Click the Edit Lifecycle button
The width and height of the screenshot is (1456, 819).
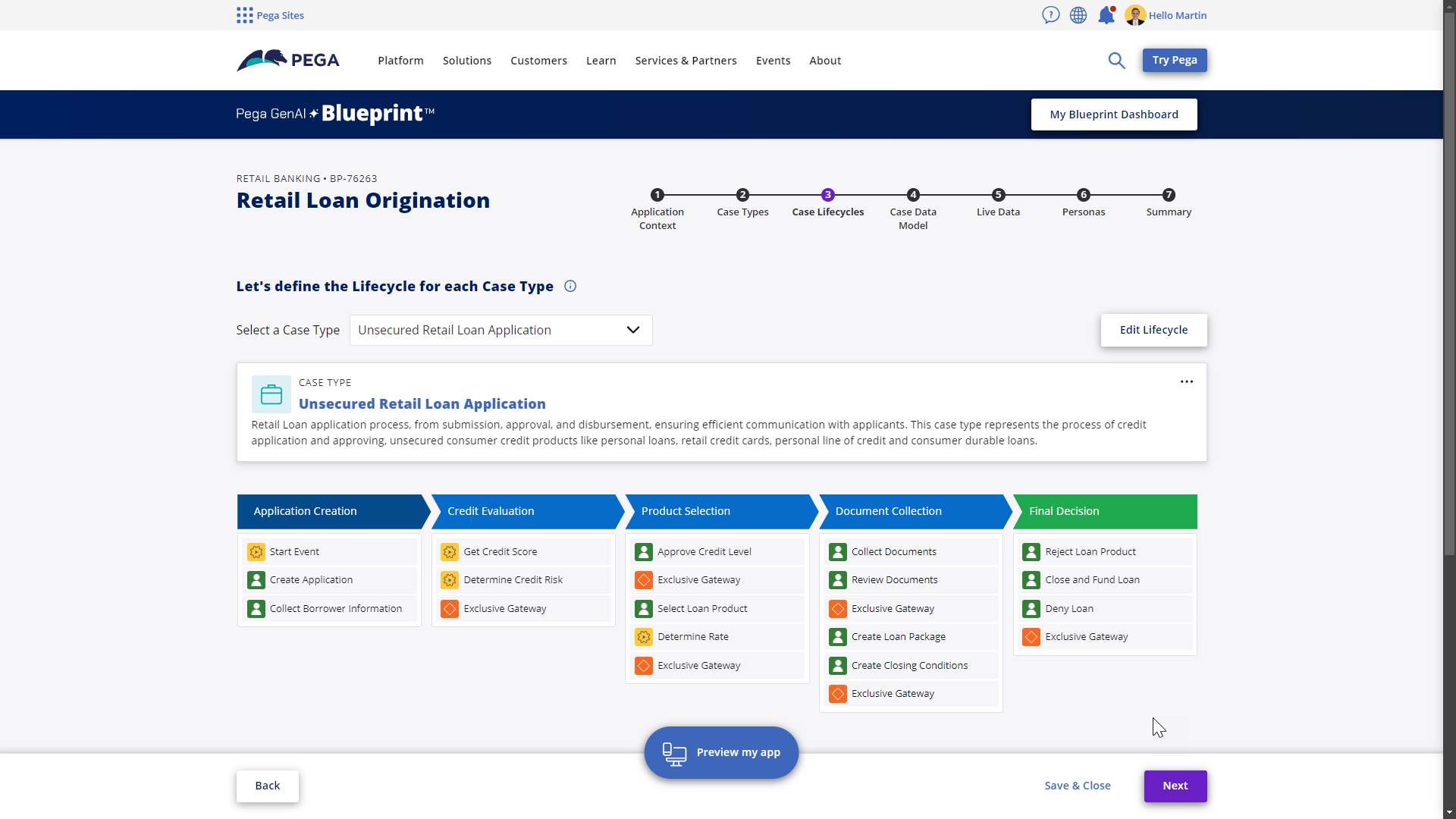(1153, 330)
